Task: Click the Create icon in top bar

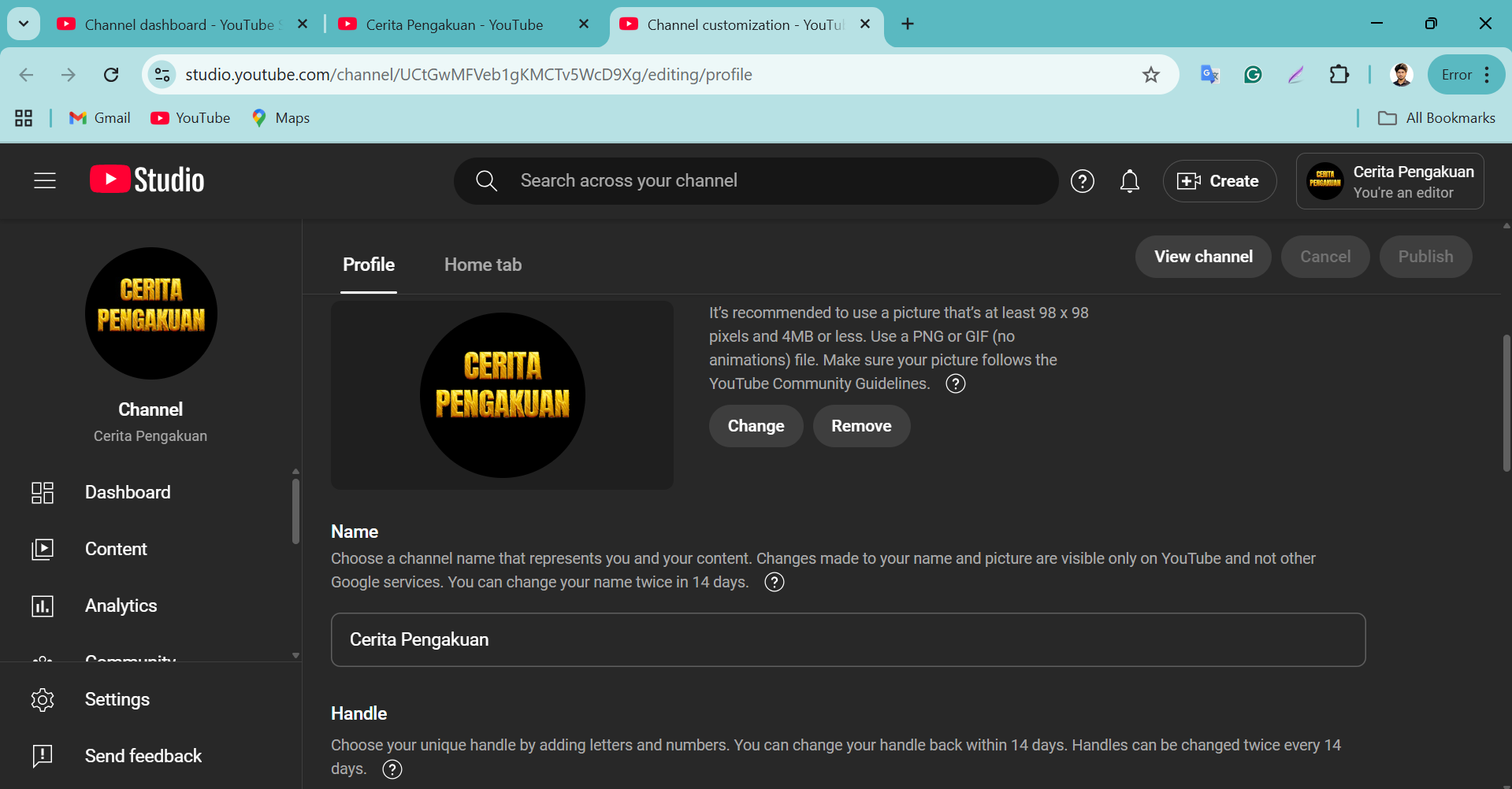Action: [1191, 180]
